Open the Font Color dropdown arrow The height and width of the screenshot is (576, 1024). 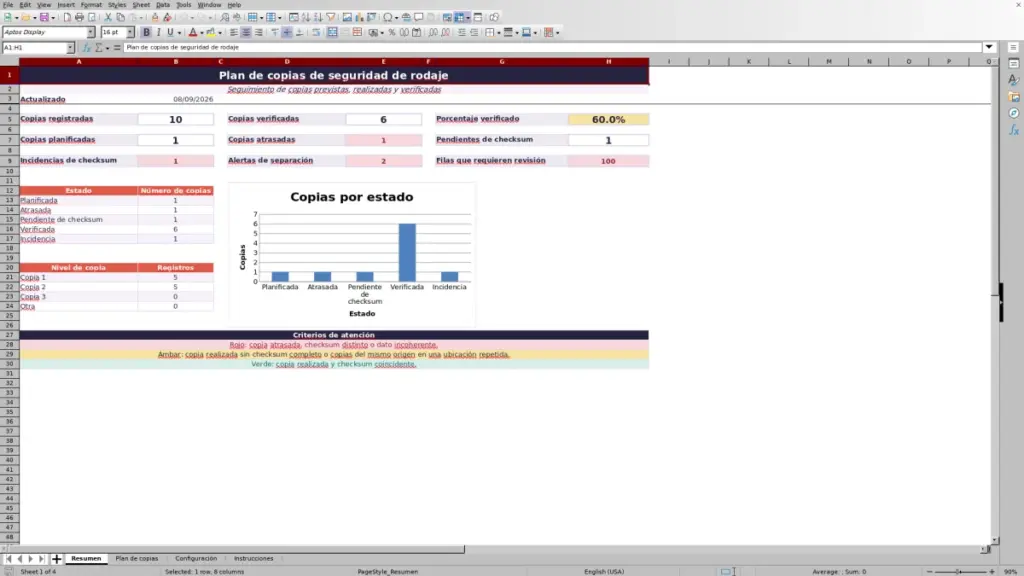coord(202,32)
